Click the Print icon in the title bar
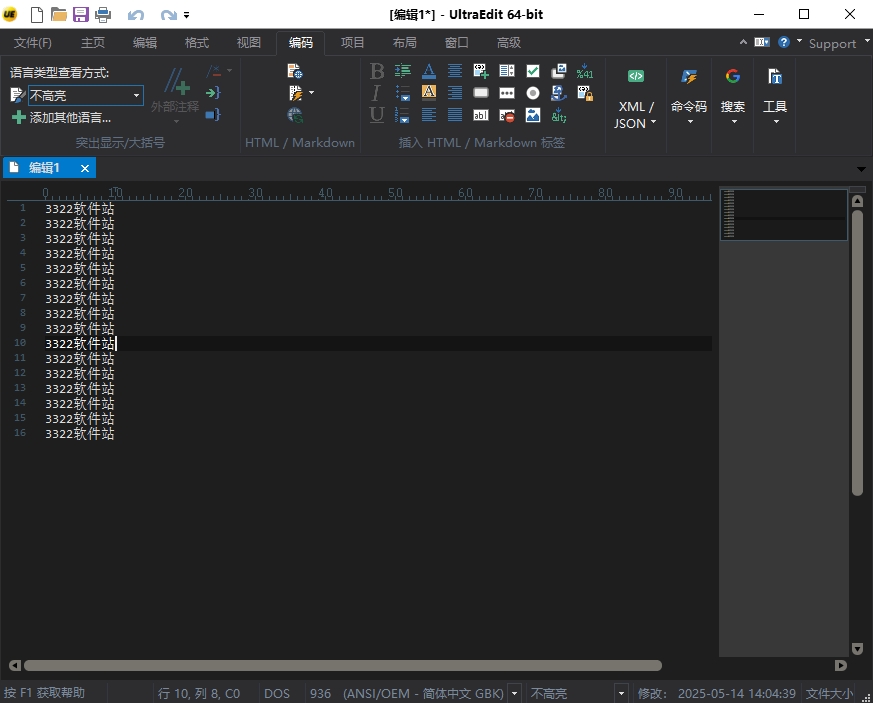This screenshot has height=703, width=873. tap(103, 14)
